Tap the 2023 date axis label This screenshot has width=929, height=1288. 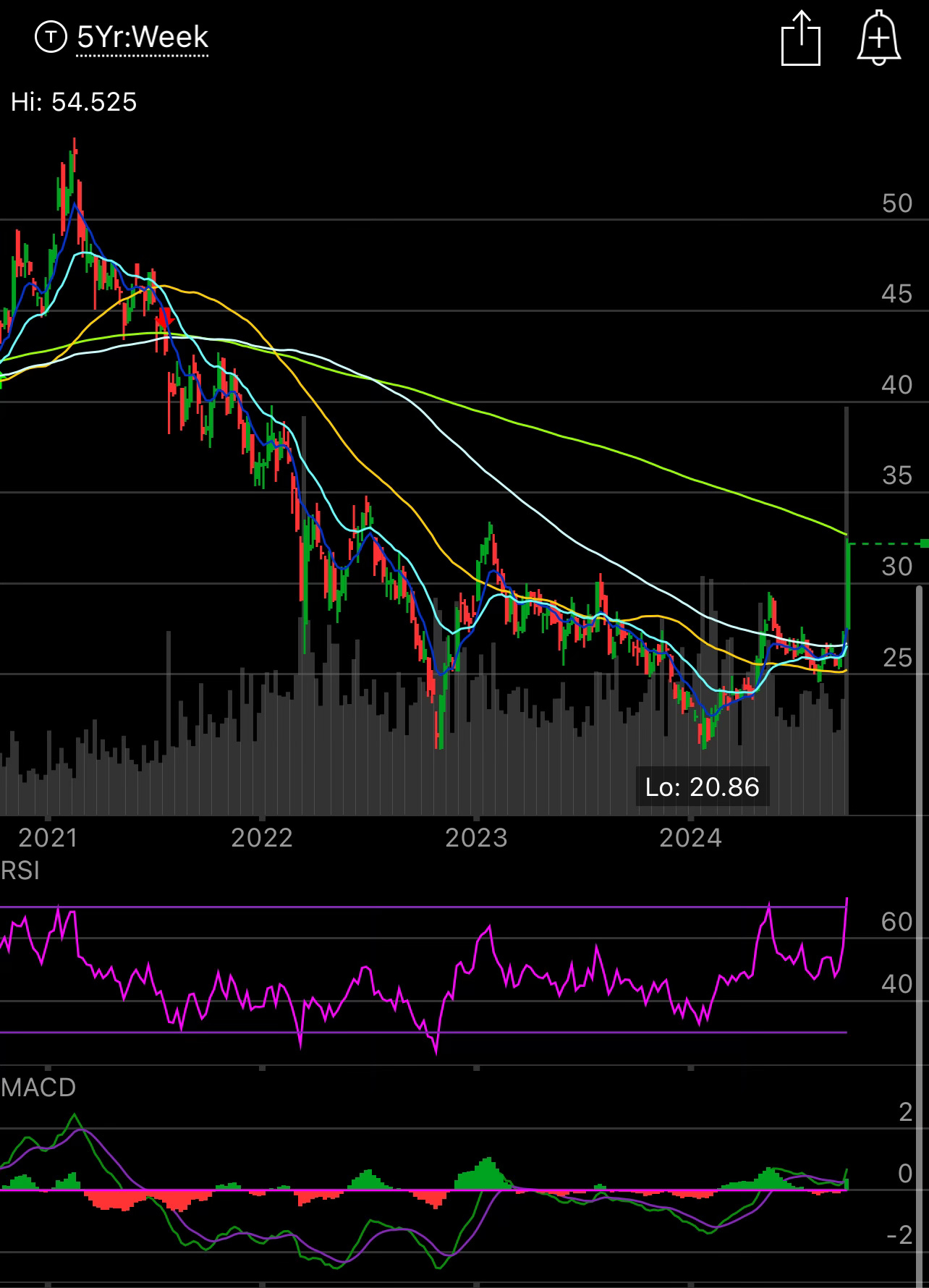(476, 838)
